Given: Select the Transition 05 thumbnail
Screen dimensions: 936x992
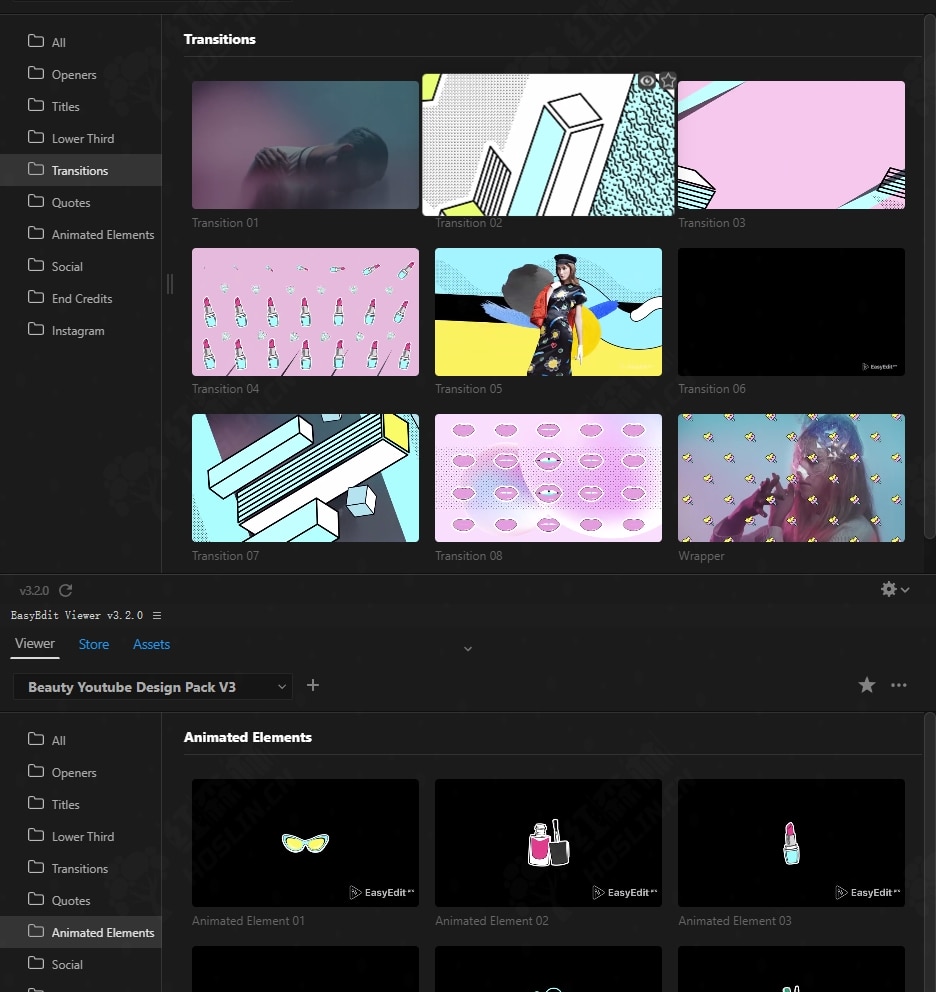Looking at the screenshot, I should (x=548, y=312).
